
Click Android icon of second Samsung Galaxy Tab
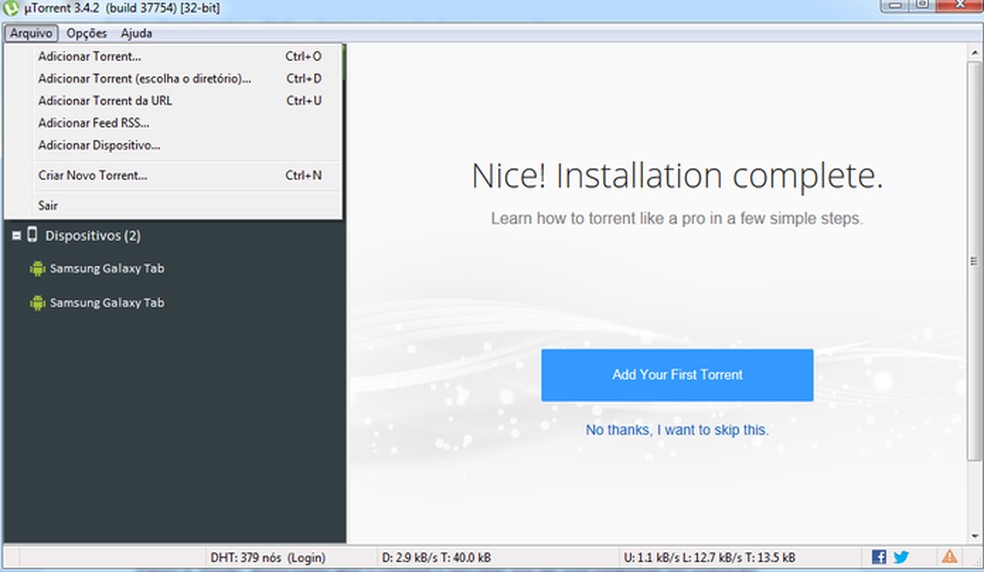pyautogui.click(x=38, y=303)
